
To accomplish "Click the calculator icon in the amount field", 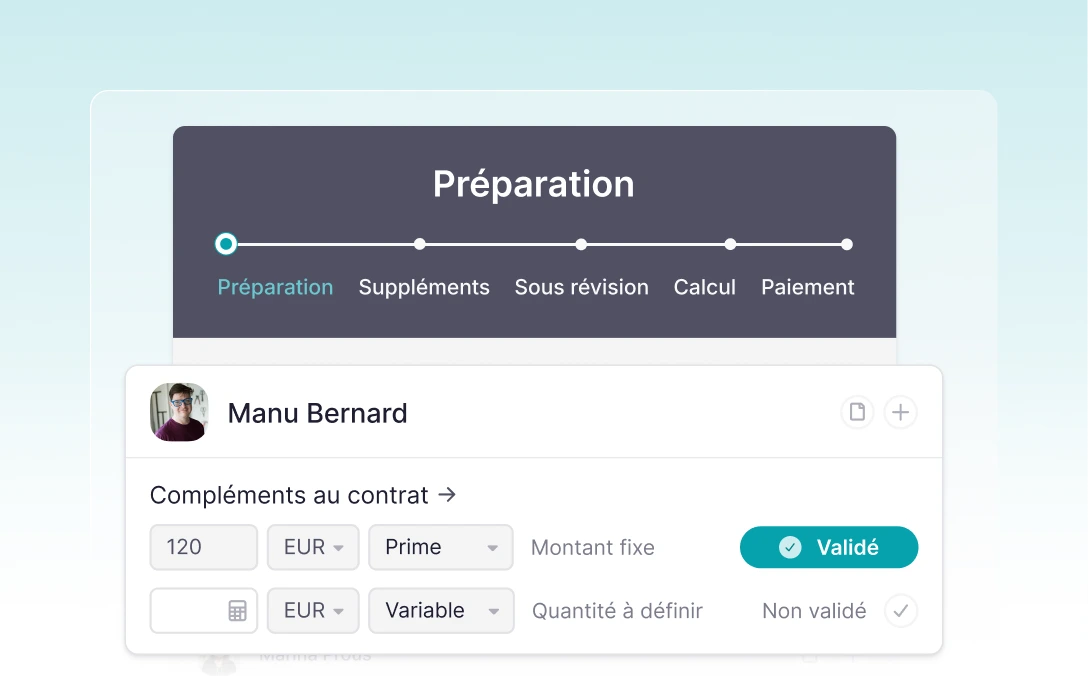I will tap(237, 611).
